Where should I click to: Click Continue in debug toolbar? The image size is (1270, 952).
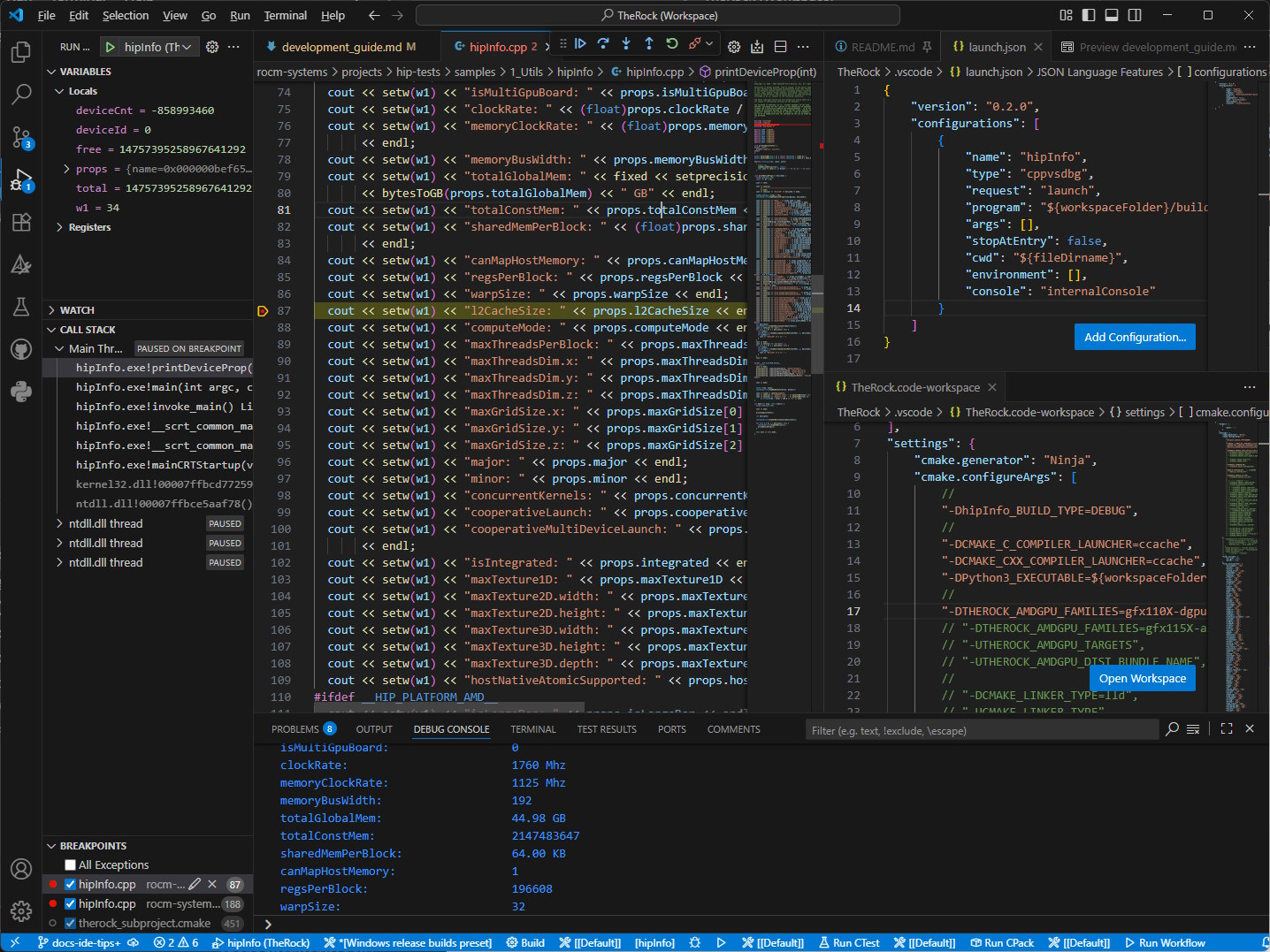(580, 44)
